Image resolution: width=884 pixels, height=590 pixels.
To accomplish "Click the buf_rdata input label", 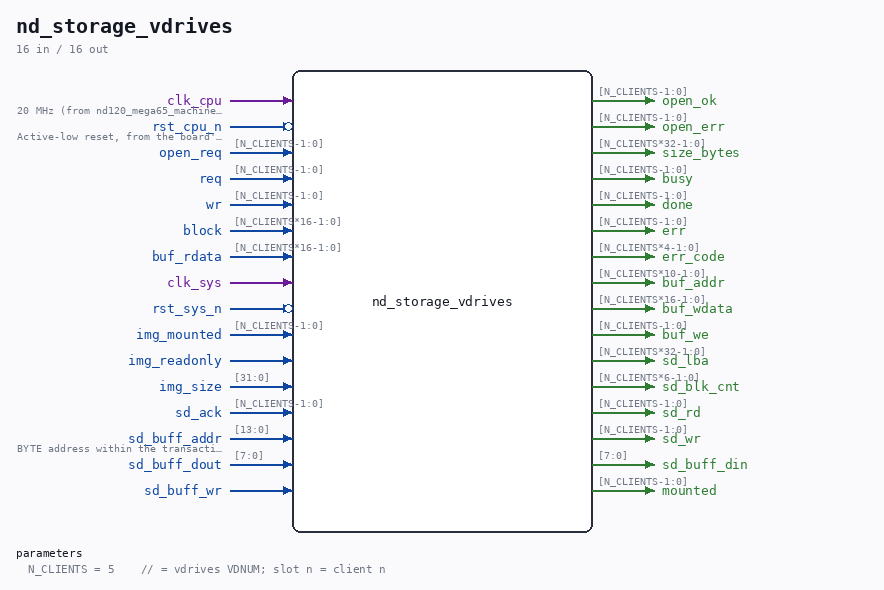I will click(187, 256).
